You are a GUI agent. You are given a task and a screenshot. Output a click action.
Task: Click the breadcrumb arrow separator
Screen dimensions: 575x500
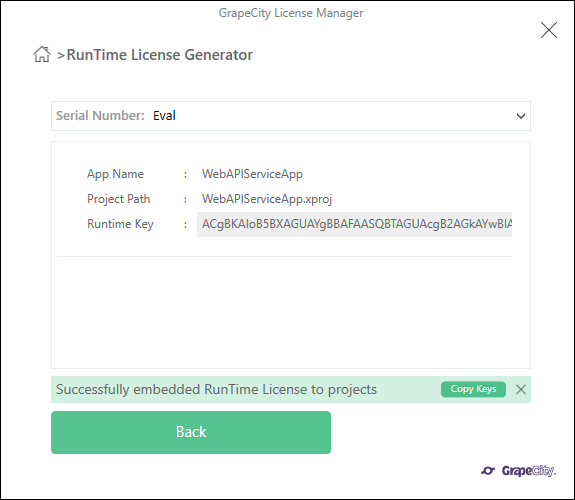click(x=61, y=56)
